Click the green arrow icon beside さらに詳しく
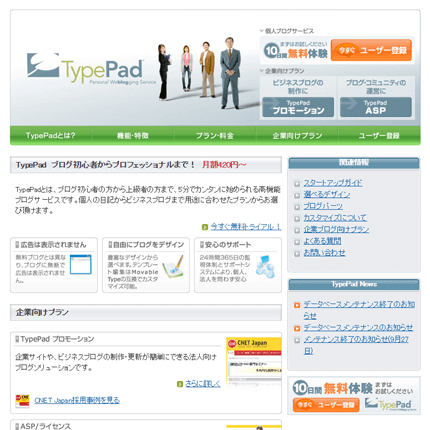430x430 pixels. [180, 384]
